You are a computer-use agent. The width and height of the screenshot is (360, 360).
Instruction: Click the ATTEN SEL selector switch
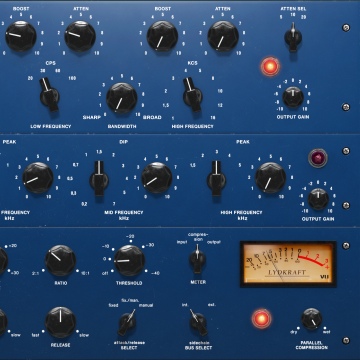(293, 37)
